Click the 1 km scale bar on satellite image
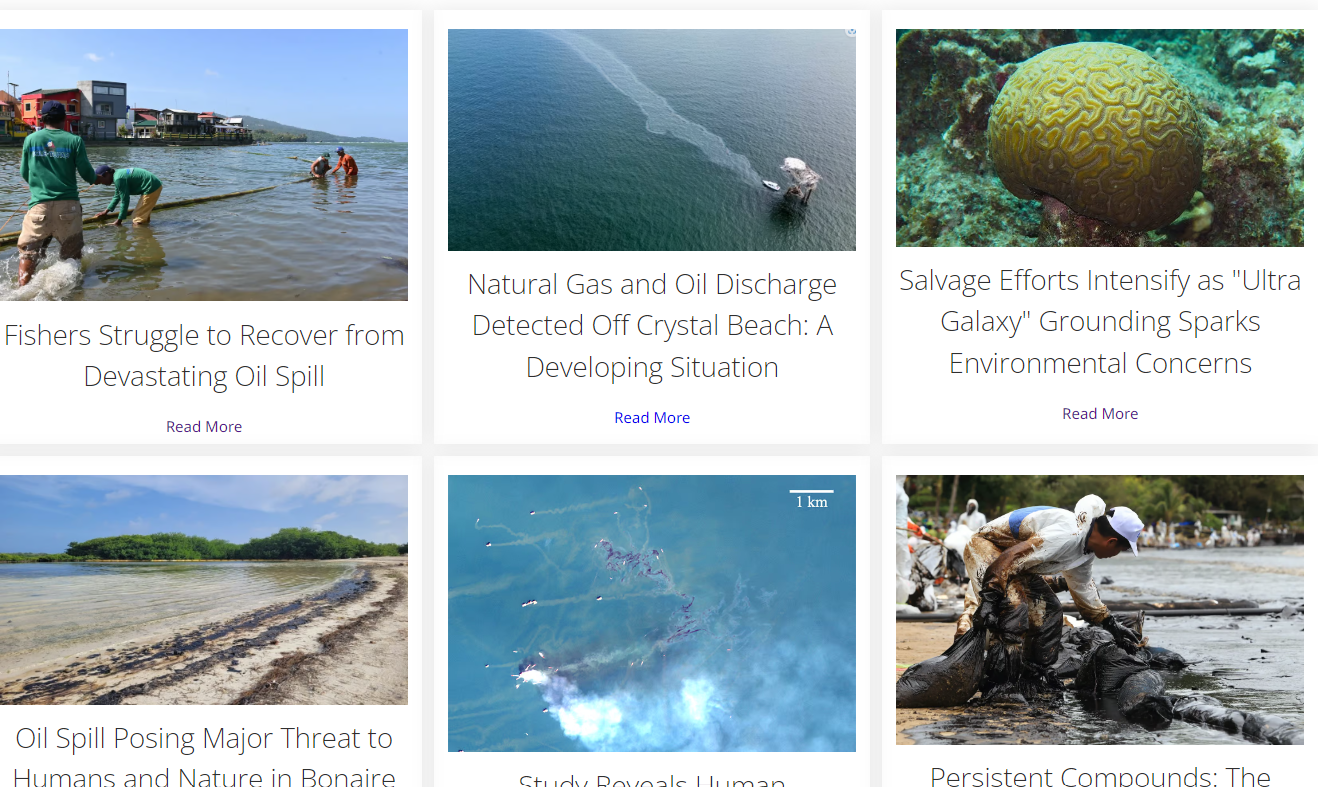The height and width of the screenshot is (787, 1318). 811,499
